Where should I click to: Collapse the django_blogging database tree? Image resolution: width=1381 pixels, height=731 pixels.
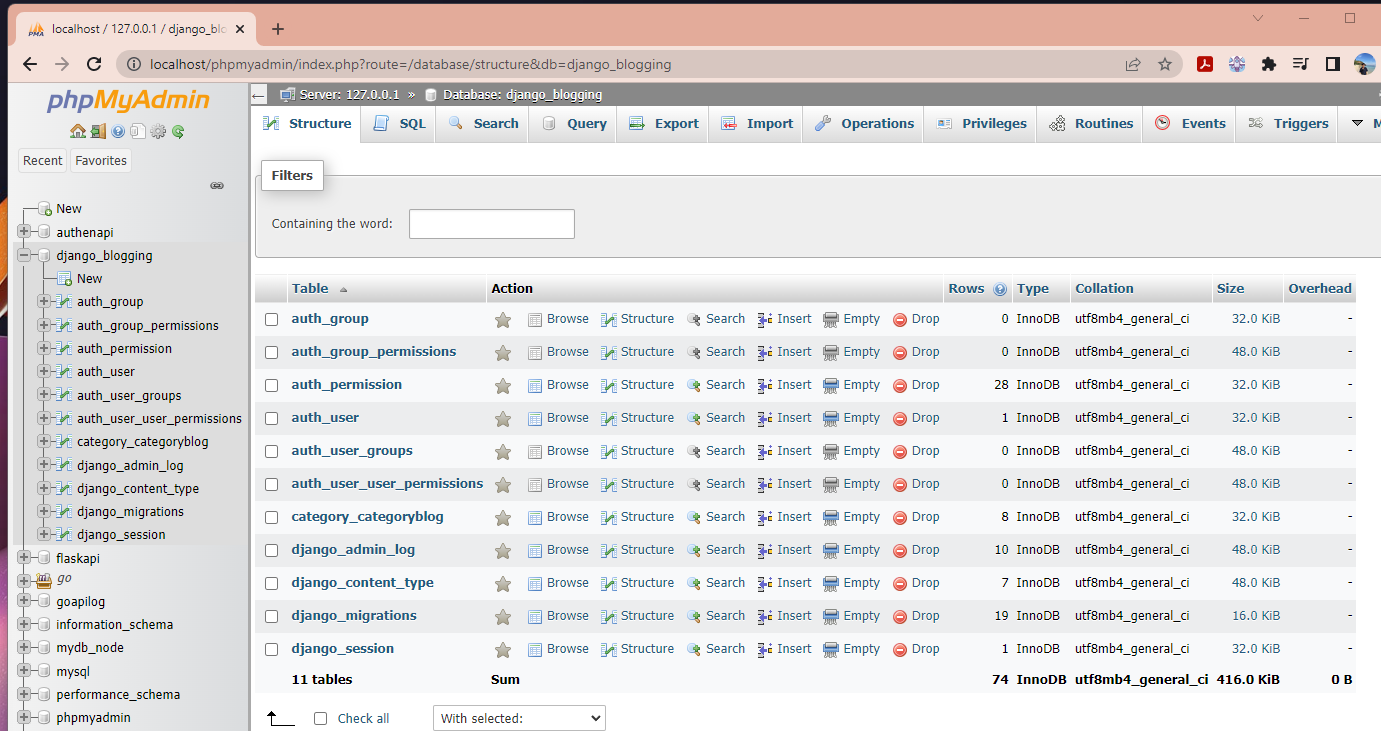click(24, 255)
